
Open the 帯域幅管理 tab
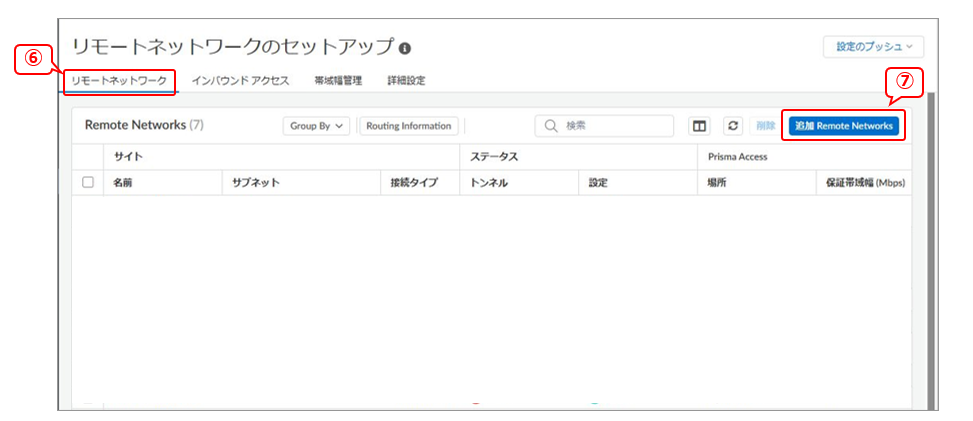point(338,81)
